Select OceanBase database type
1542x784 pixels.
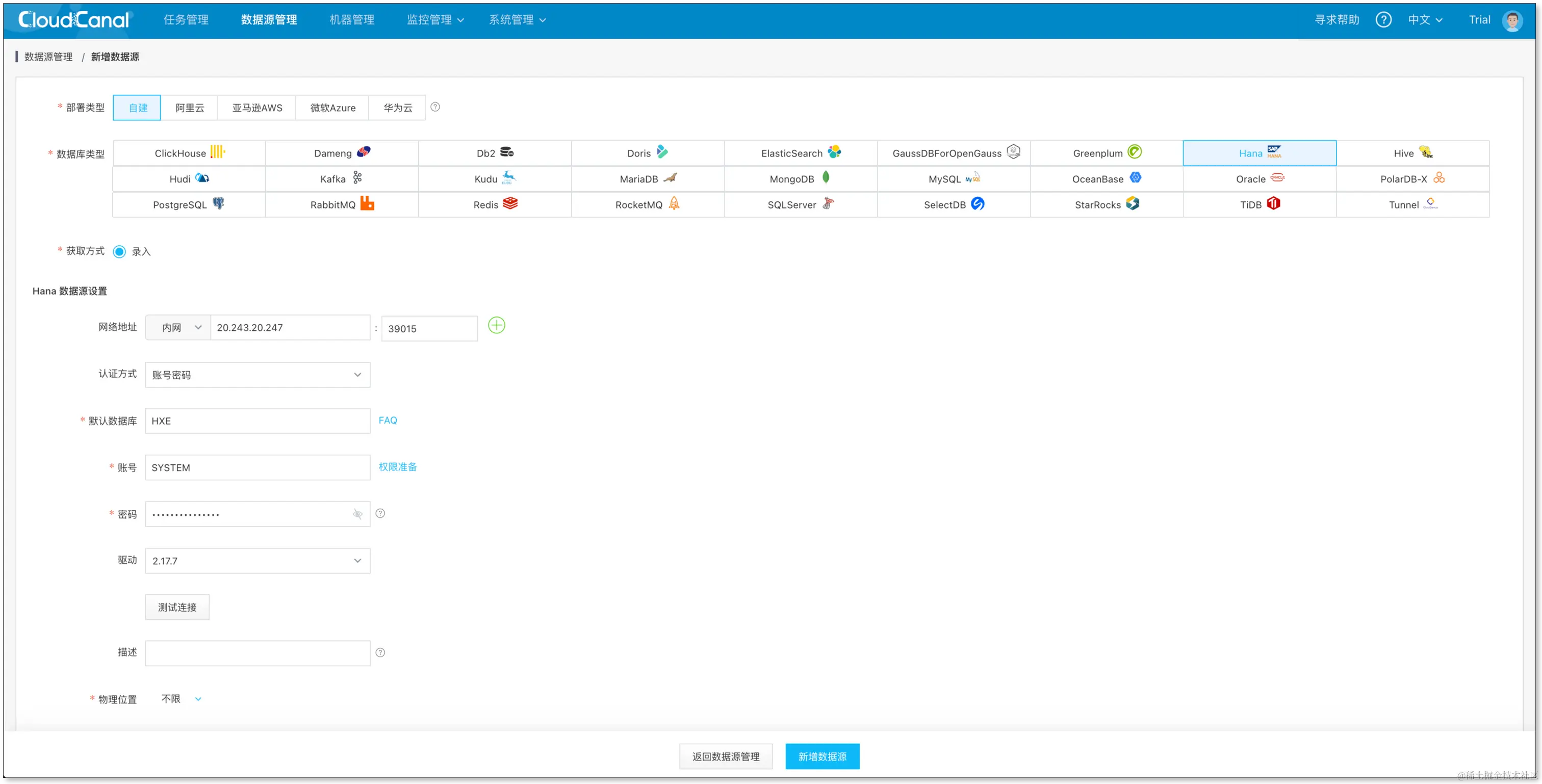(x=1107, y=179)
